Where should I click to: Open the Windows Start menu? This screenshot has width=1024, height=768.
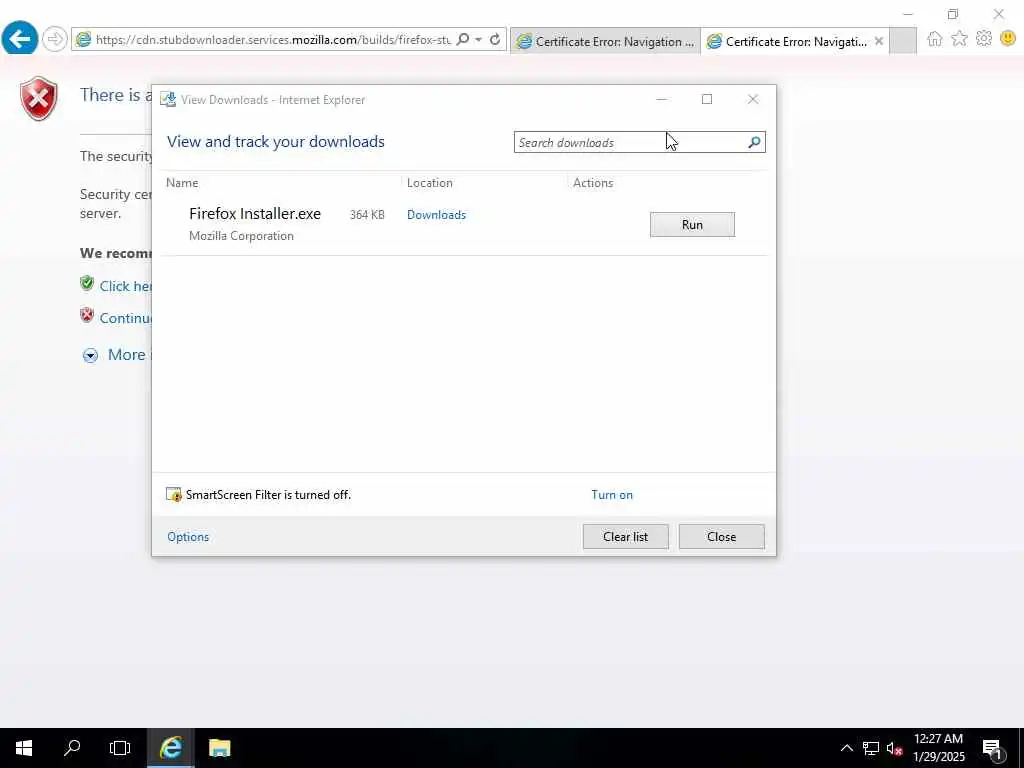point(24,748)
